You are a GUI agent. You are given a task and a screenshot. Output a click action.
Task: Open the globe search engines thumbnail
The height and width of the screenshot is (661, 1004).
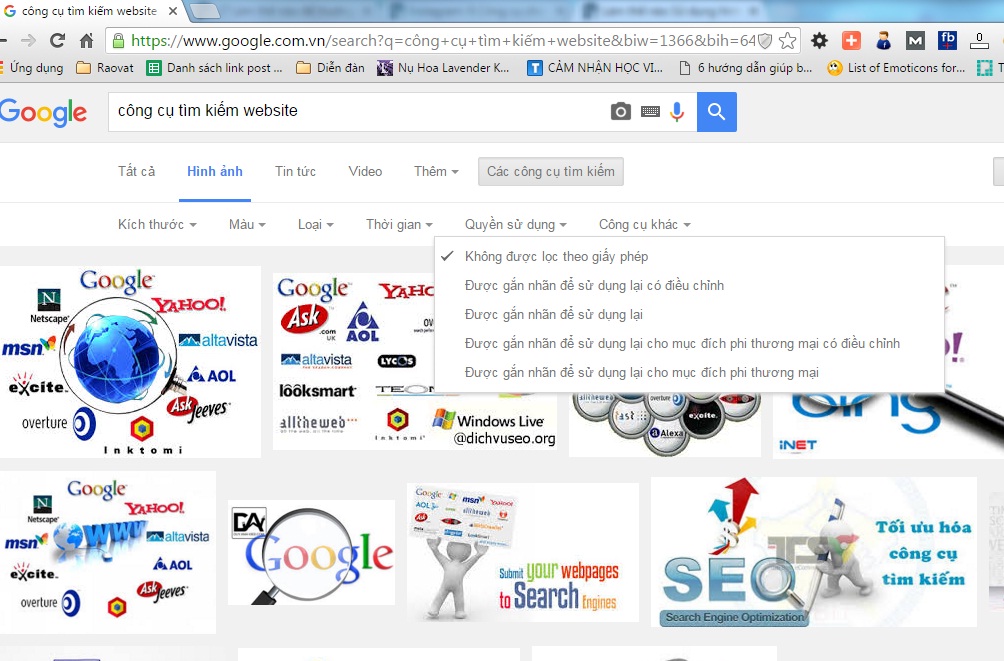tap(130, 362)
